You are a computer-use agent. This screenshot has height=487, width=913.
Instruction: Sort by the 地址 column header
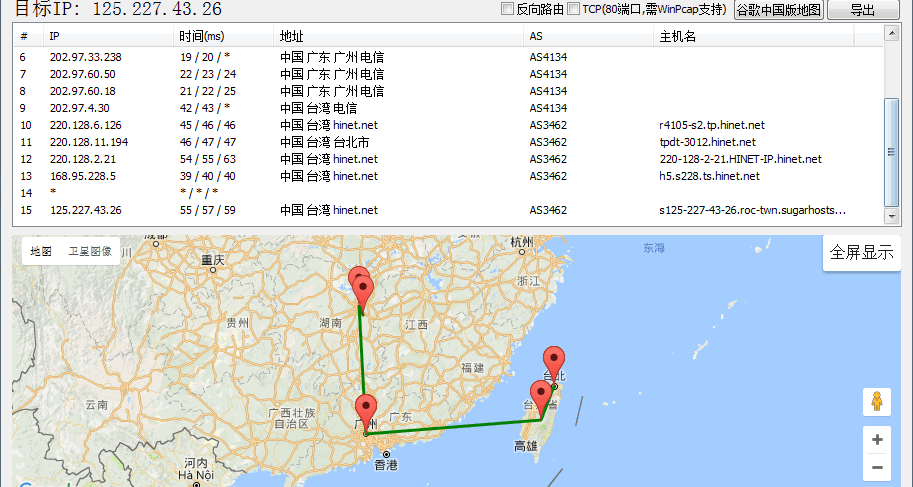tap(398, 36)
